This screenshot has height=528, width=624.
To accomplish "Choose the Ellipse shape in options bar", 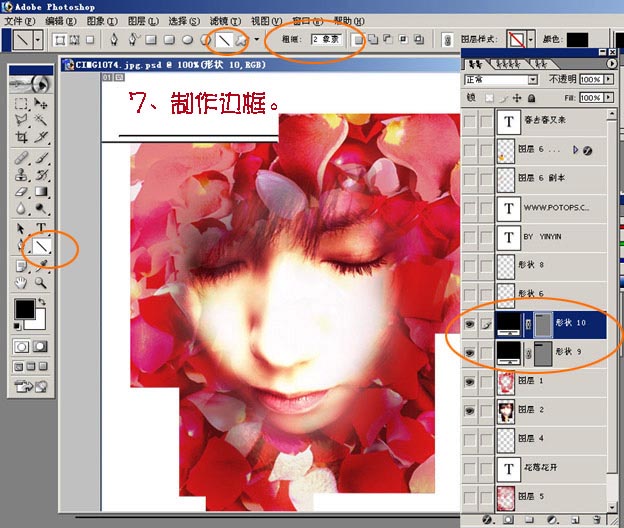I will pos(188,39).
